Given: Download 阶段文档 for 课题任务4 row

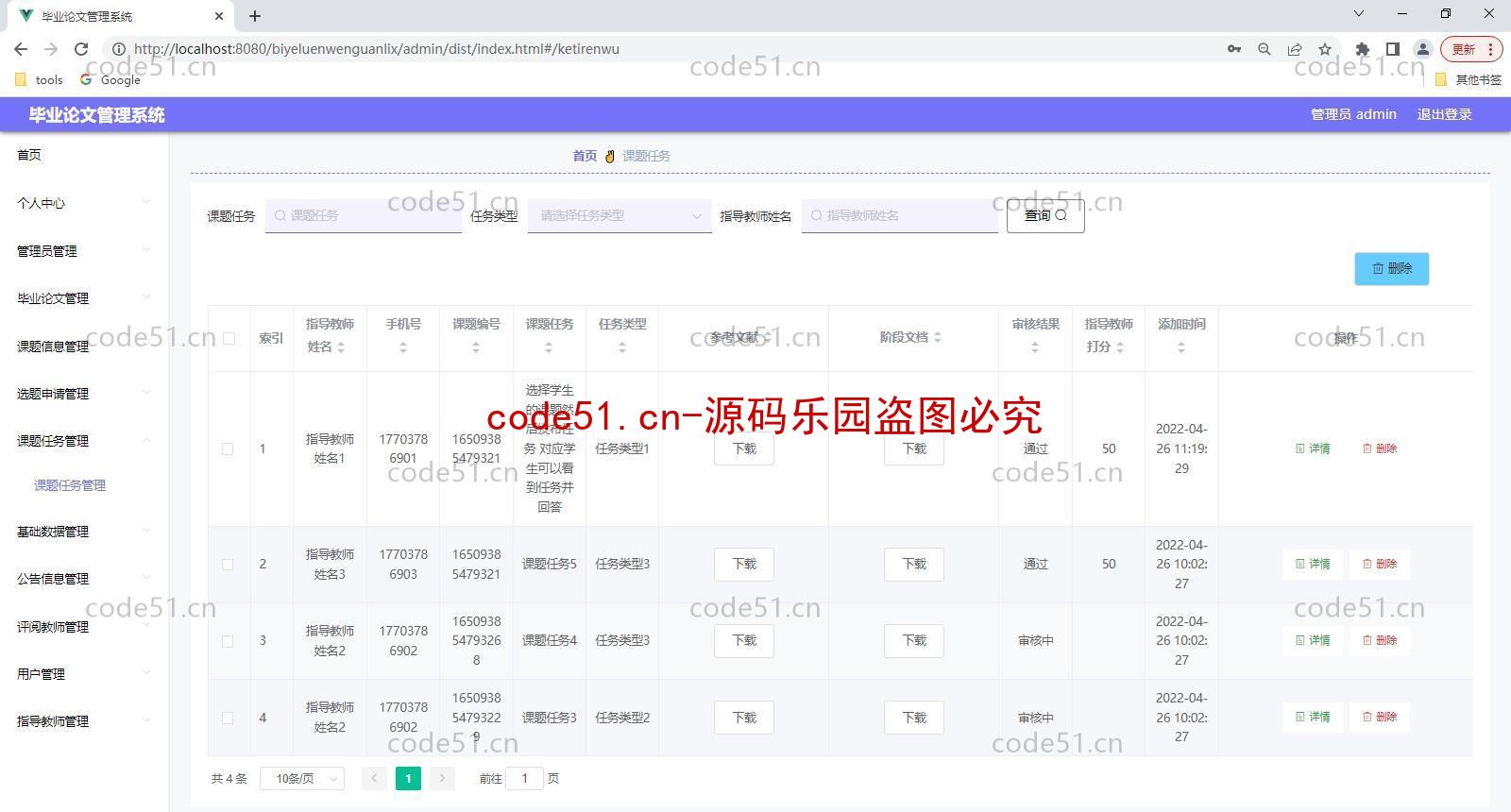Looking at the screenshot, I should [x=914, y=640].
